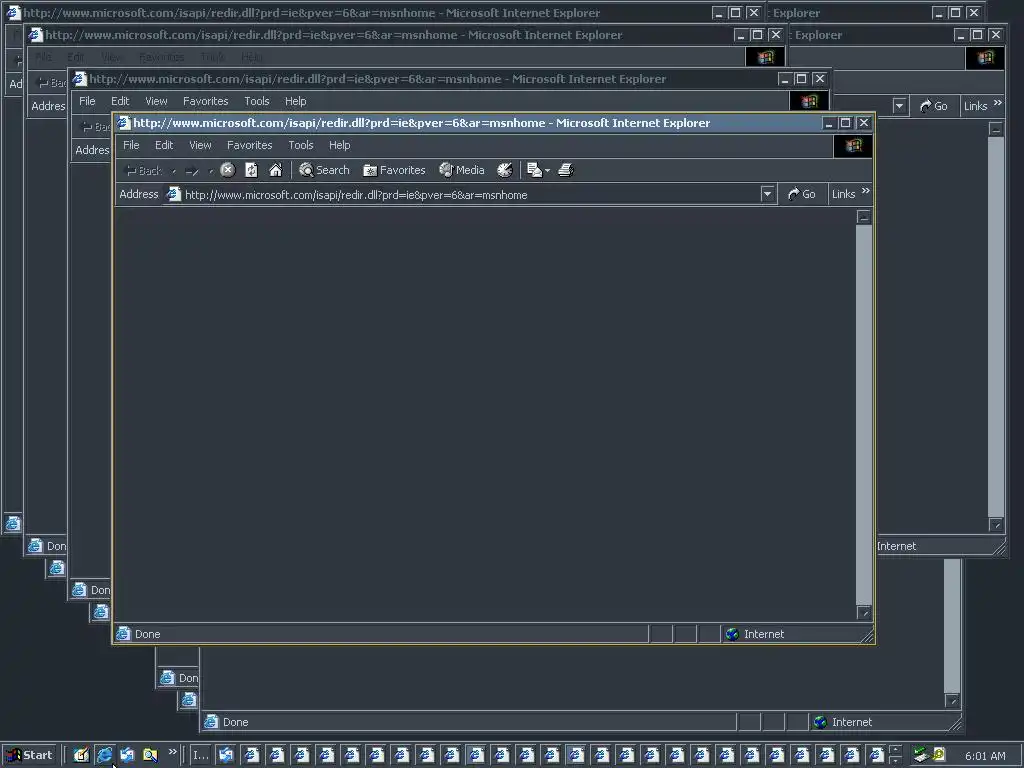The width and height of the screenshot is (1024, 768).
Task: Click the Print icon in the front window toolbar
Action: [x=566, y=170]
